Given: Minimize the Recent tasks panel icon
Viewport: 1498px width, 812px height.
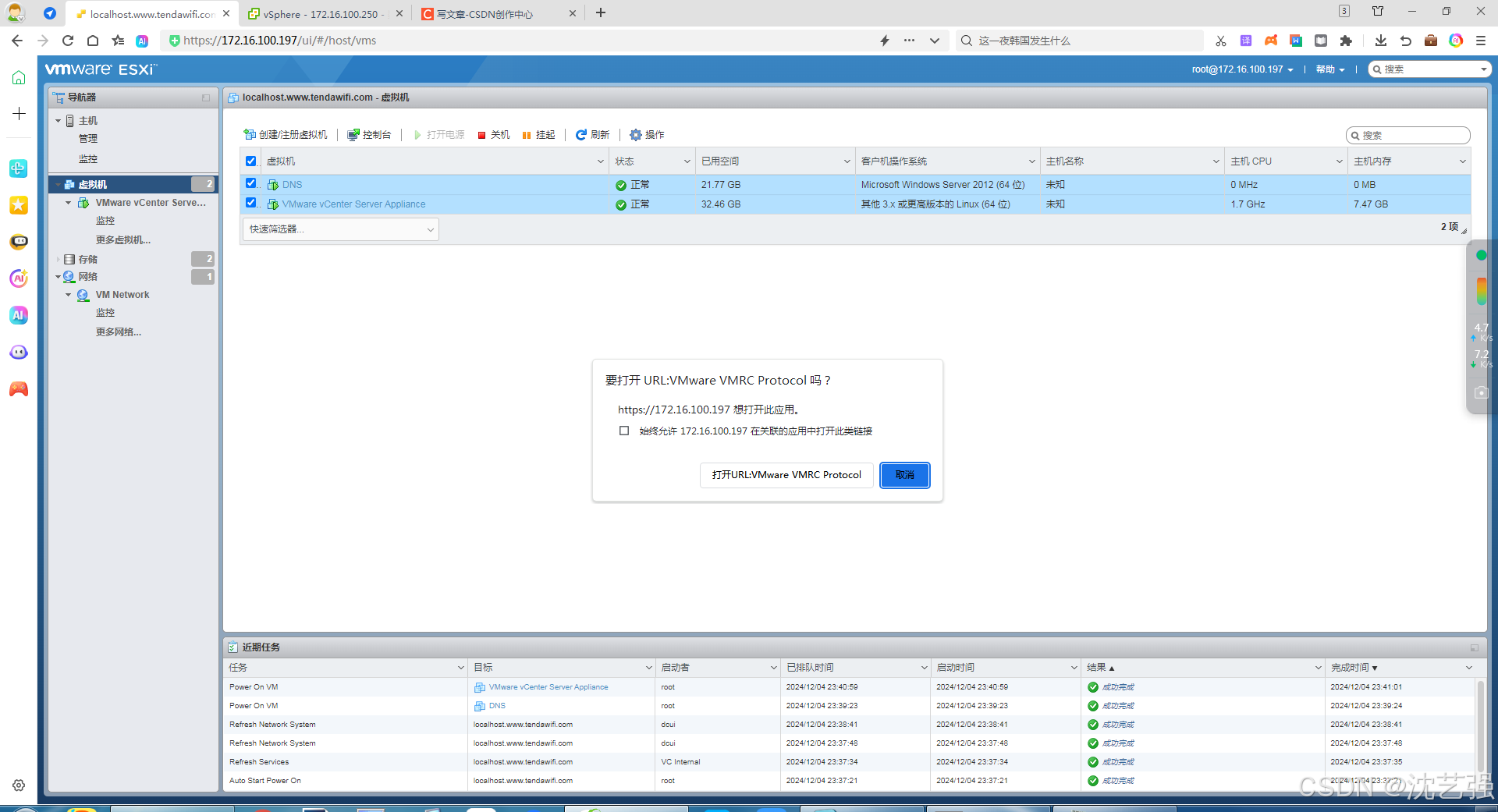Looking at the screenshot, I should pyautogui.click(x=1475, y=647).
